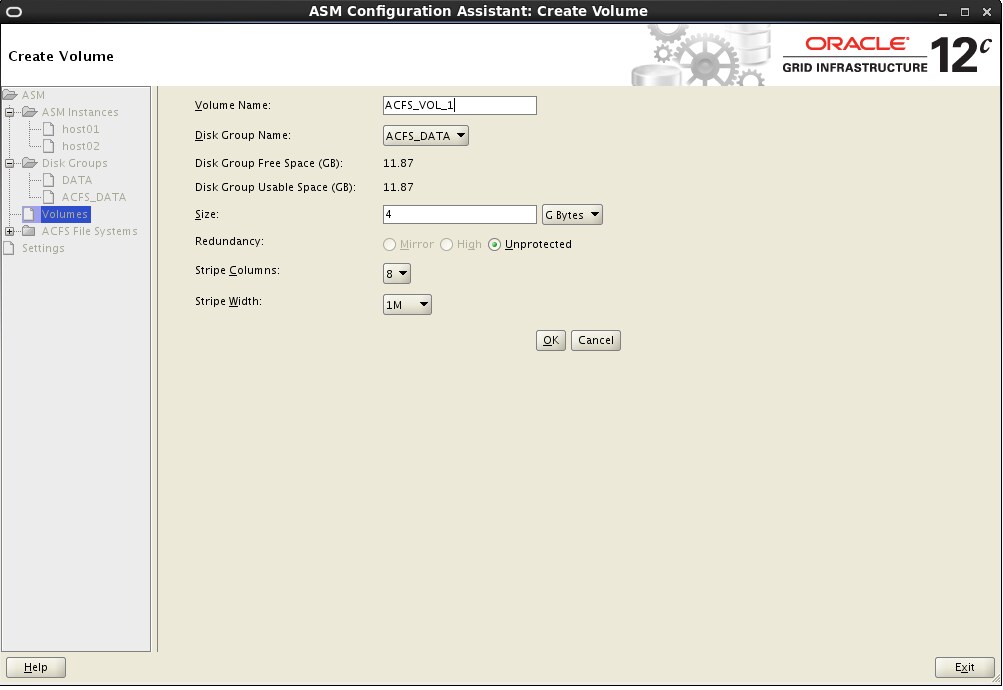Click the Volume Name label

[233, 106]
